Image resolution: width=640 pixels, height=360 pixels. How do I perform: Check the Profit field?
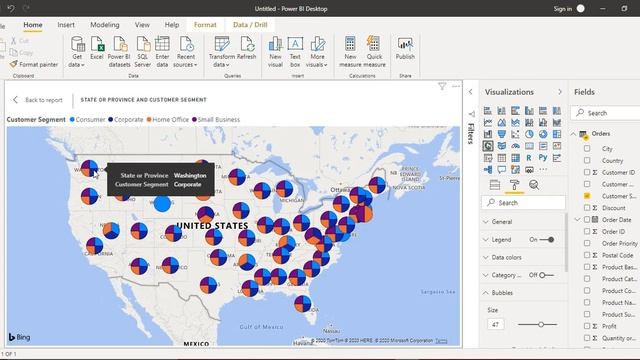point(587,326)
